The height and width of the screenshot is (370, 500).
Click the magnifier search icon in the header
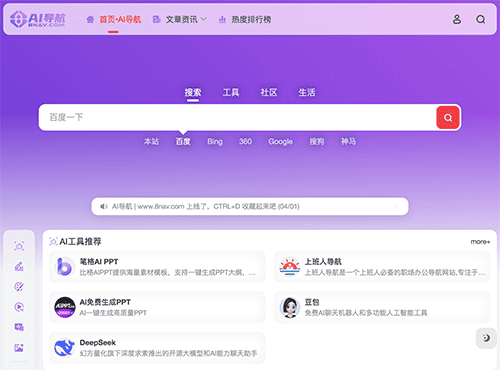click(480, 19)
